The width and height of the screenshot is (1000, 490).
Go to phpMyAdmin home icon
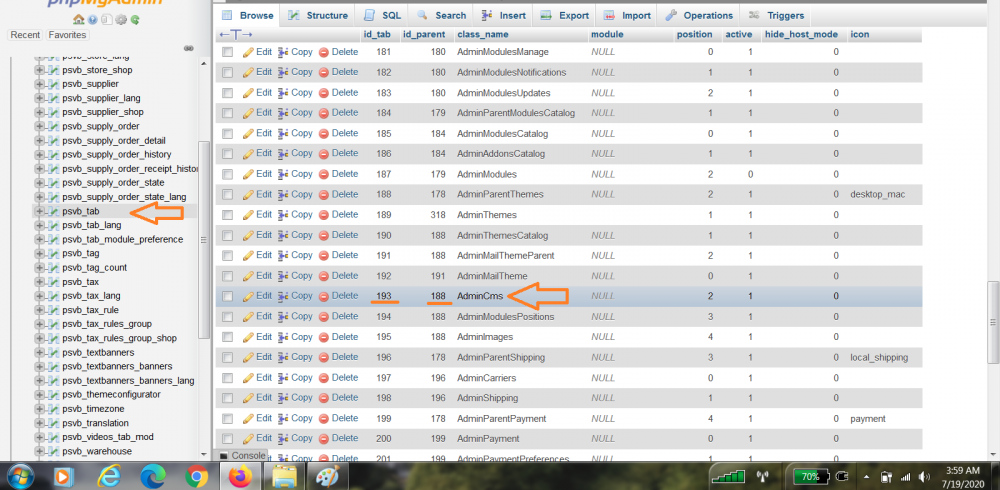(78, 20)
